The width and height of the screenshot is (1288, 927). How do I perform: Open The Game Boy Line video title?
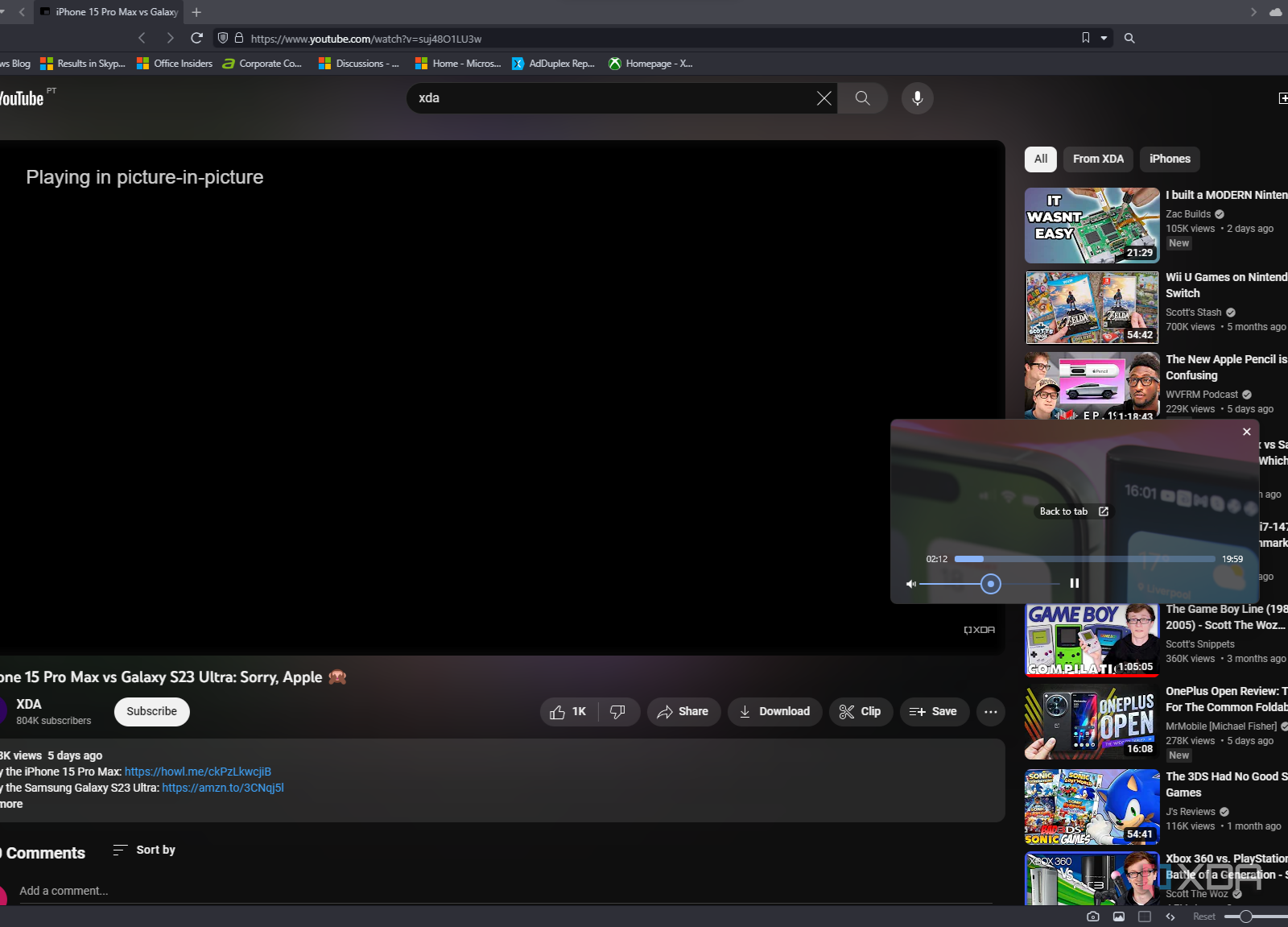(1226, 617)
